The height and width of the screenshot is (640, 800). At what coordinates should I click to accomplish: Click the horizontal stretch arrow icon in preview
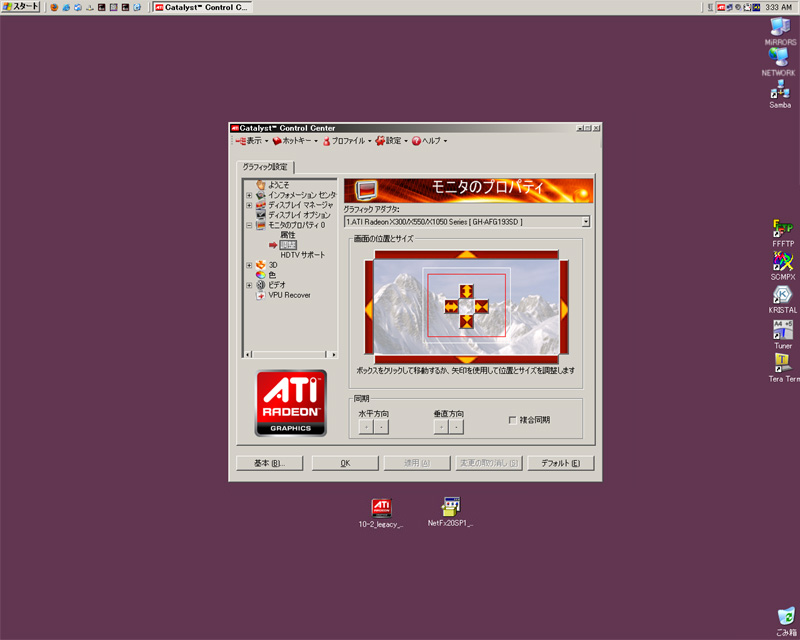[x=449, y=307]
